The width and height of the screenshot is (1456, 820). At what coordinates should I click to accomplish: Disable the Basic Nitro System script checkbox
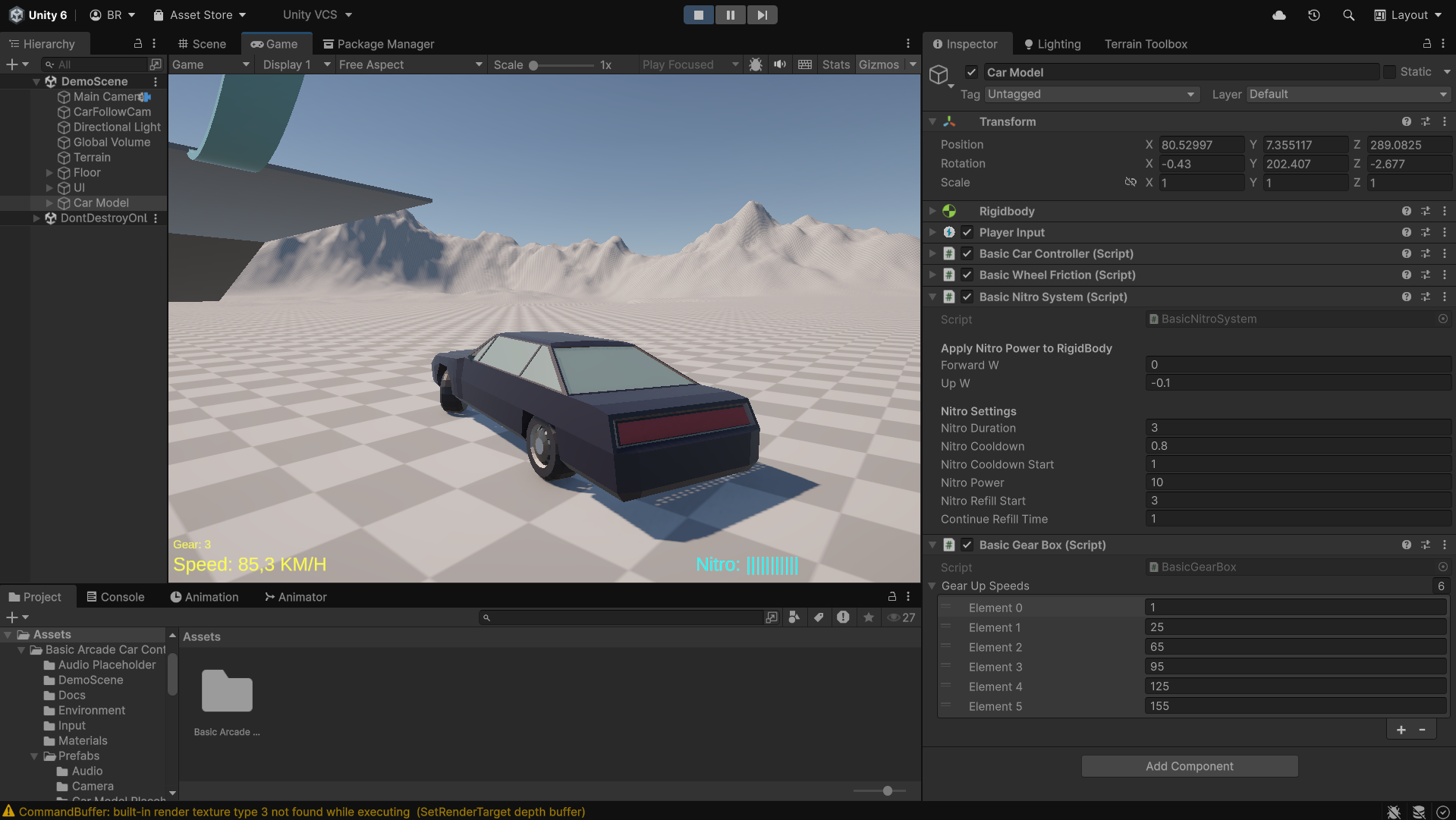point(967,297)
